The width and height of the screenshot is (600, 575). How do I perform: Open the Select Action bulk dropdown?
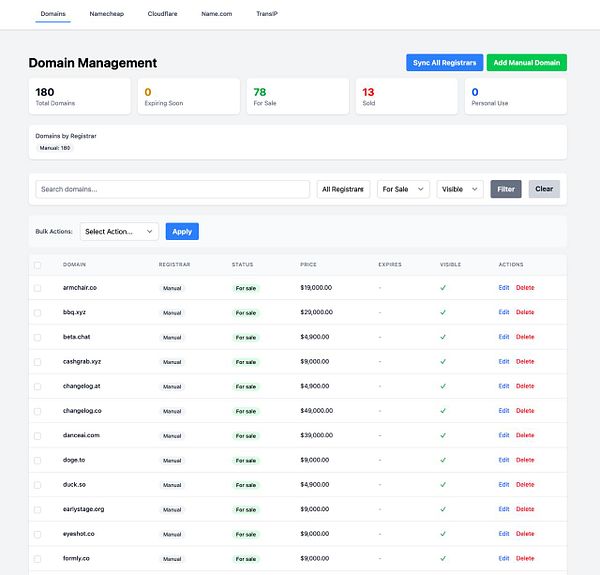pyautogui.click(x=119, y=232)
